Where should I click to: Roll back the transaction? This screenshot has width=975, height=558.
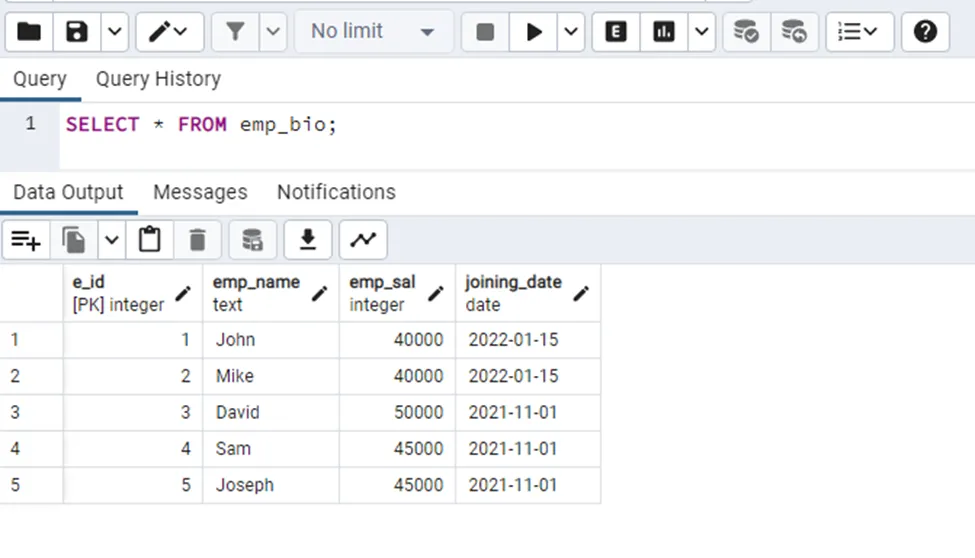click(x=794, y=32)
